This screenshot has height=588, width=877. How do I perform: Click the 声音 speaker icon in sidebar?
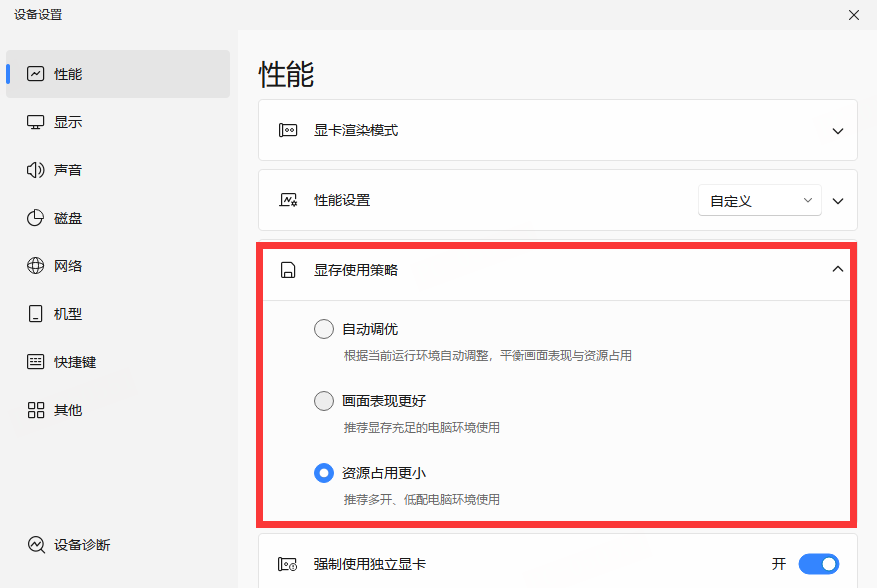point(36,170)
